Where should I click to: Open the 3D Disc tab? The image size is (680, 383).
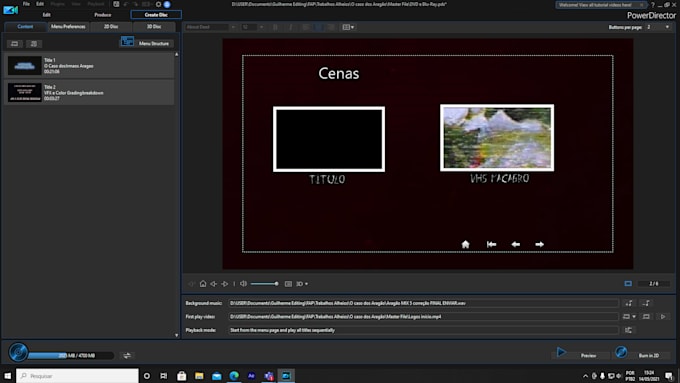(x=154, y=26)
